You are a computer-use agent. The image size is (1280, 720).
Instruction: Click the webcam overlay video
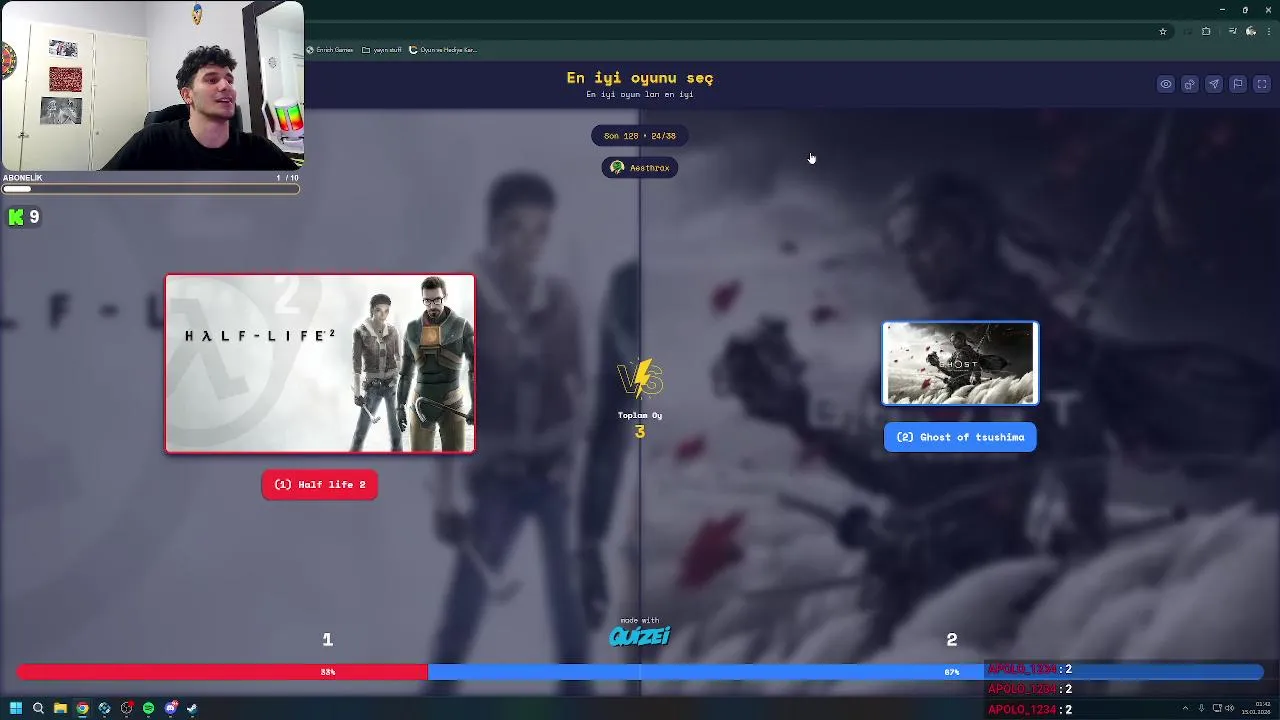152,86
